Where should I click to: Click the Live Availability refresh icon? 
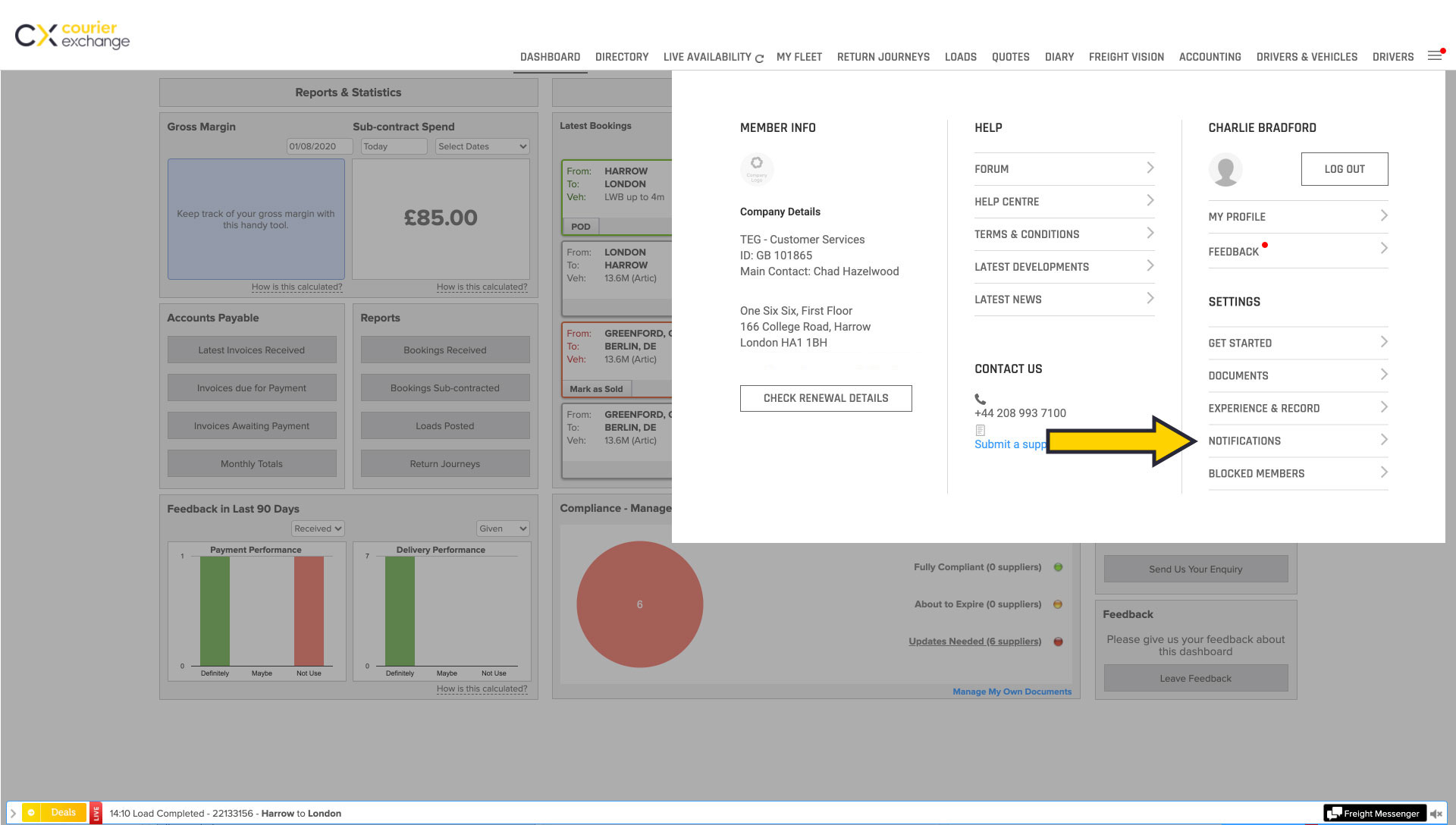point(759,58)
